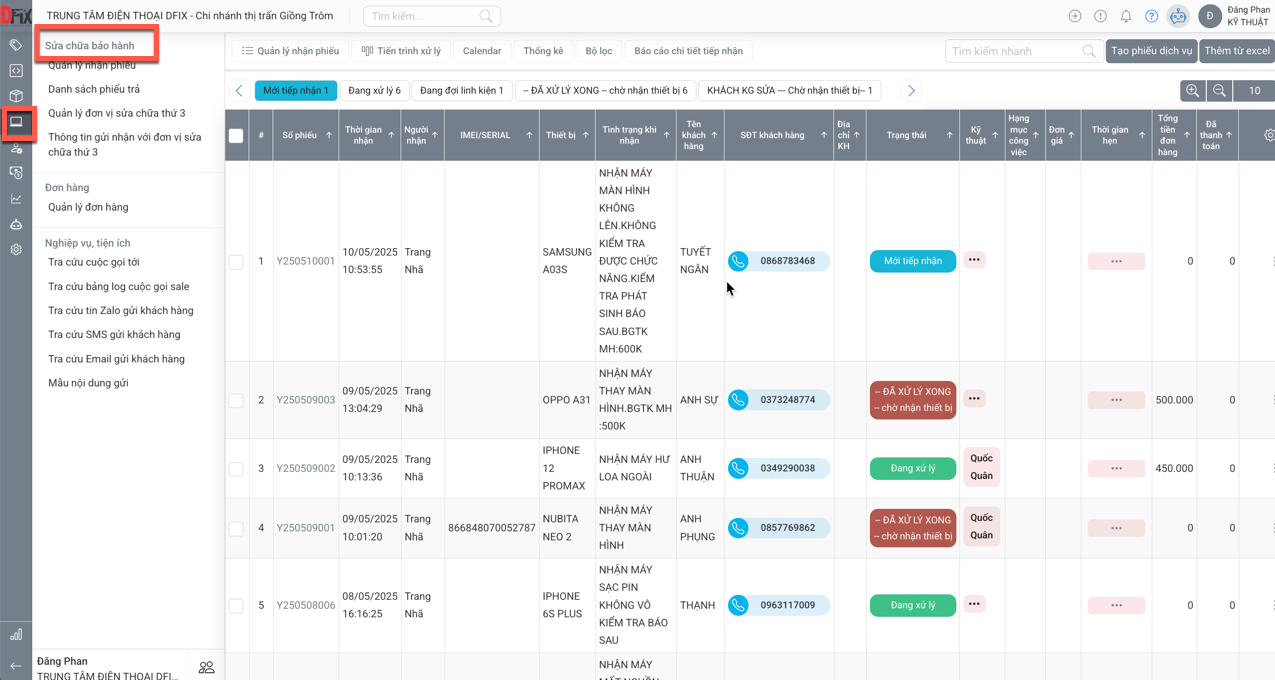Check the row for Y250509001

(x=236, y=528)
